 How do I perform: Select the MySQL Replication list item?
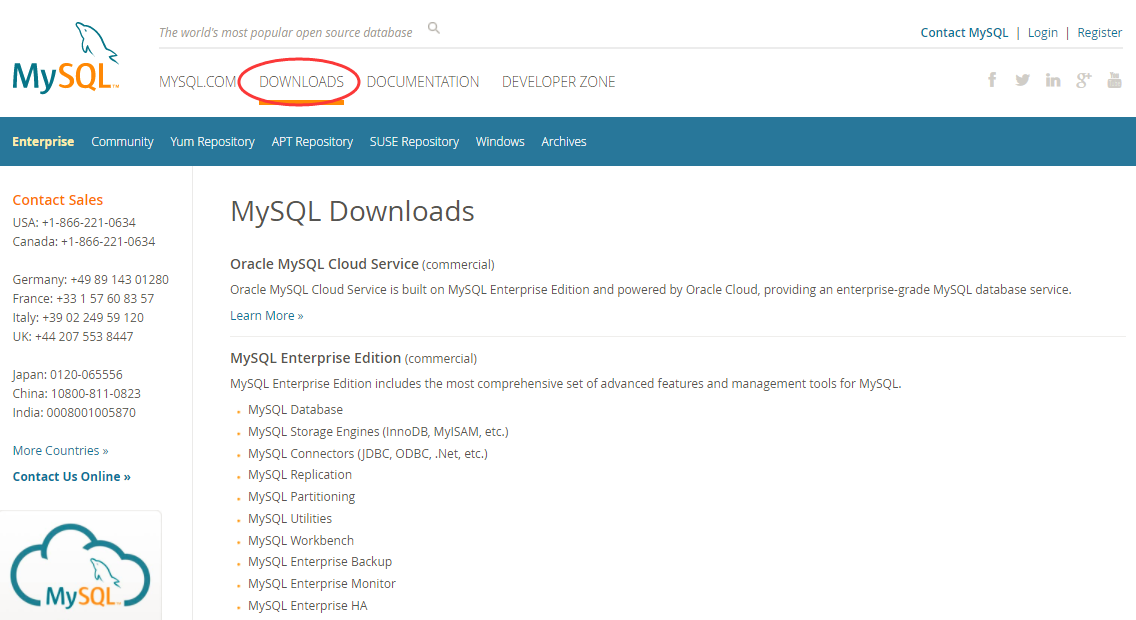click(300, 474)
